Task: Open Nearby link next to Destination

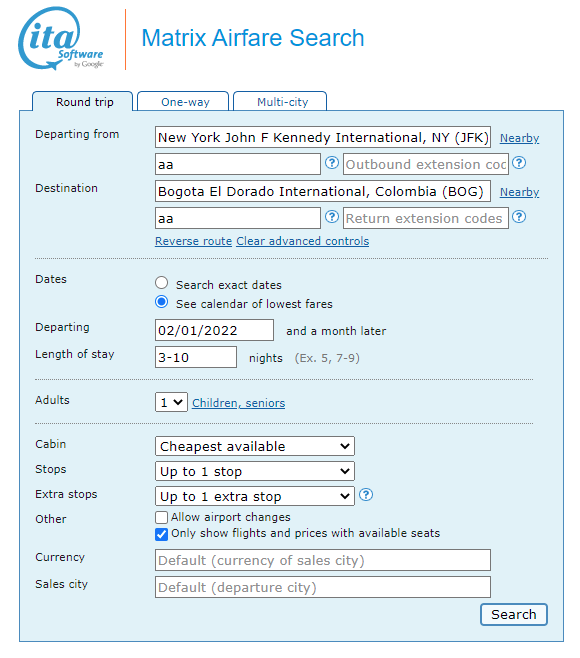Action: [x=519, y=192]
